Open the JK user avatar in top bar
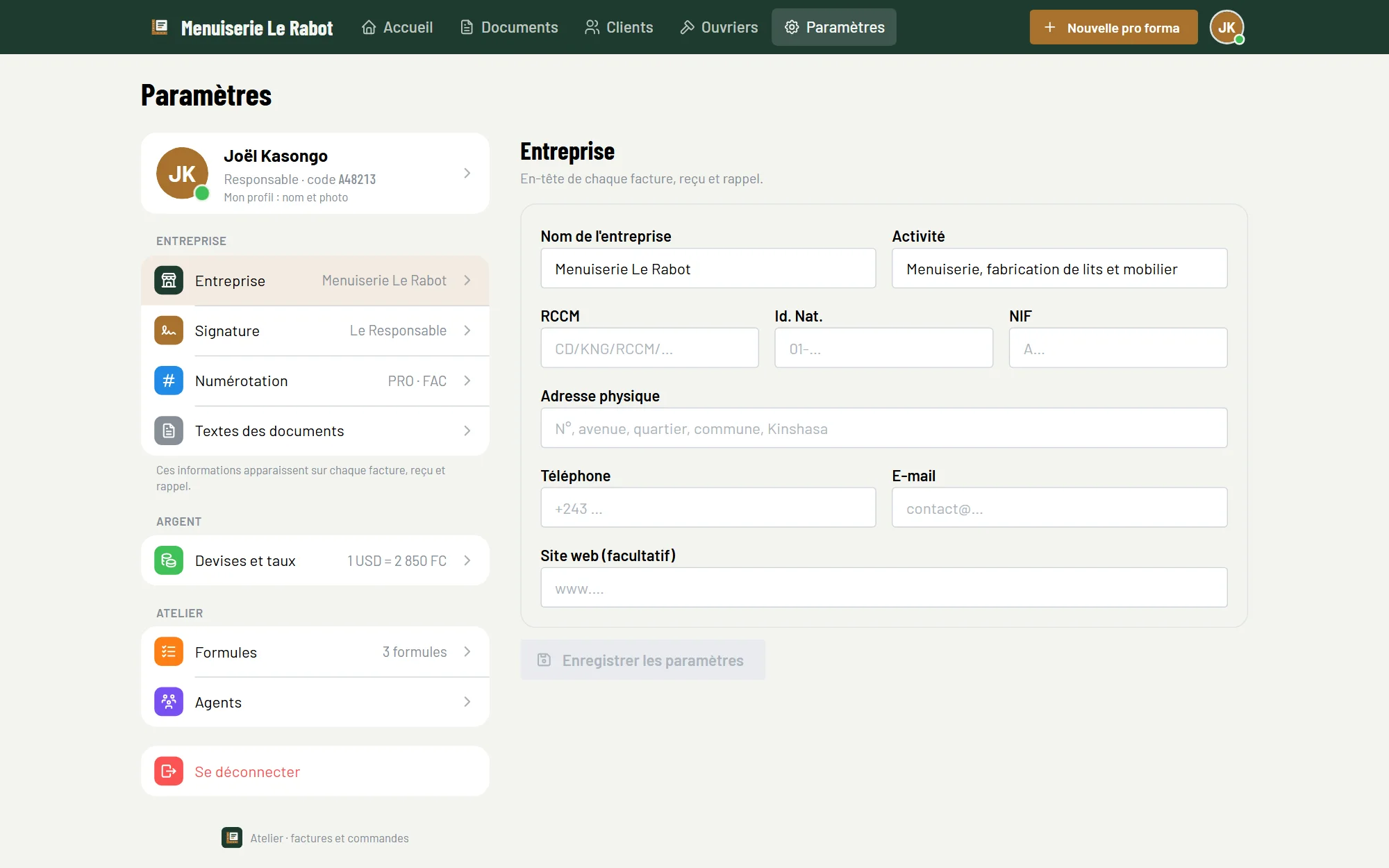Image resolution: width=1389 pixels, height=868 pixels. (x=1226, y=27)
